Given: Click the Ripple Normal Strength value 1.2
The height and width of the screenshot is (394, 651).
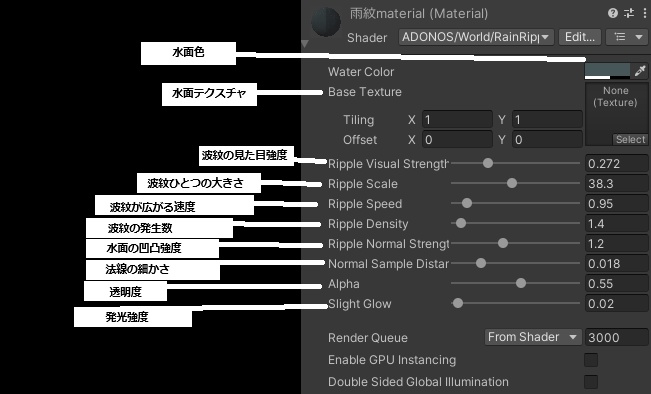Looking at the screenshot, I should click(617, 243).
